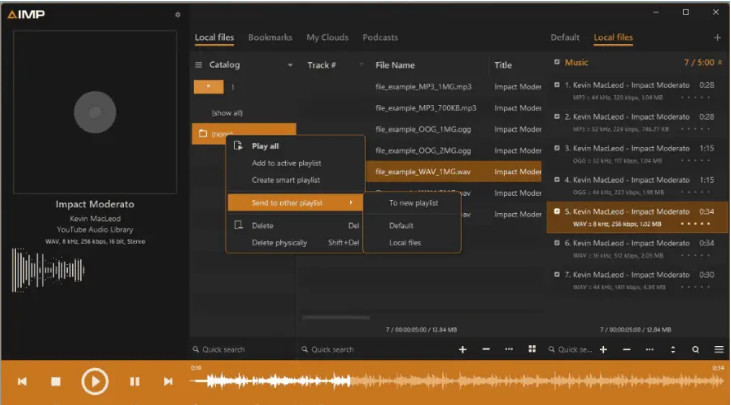Open more options ellipsis in library toolbar

tap(509, 349)
